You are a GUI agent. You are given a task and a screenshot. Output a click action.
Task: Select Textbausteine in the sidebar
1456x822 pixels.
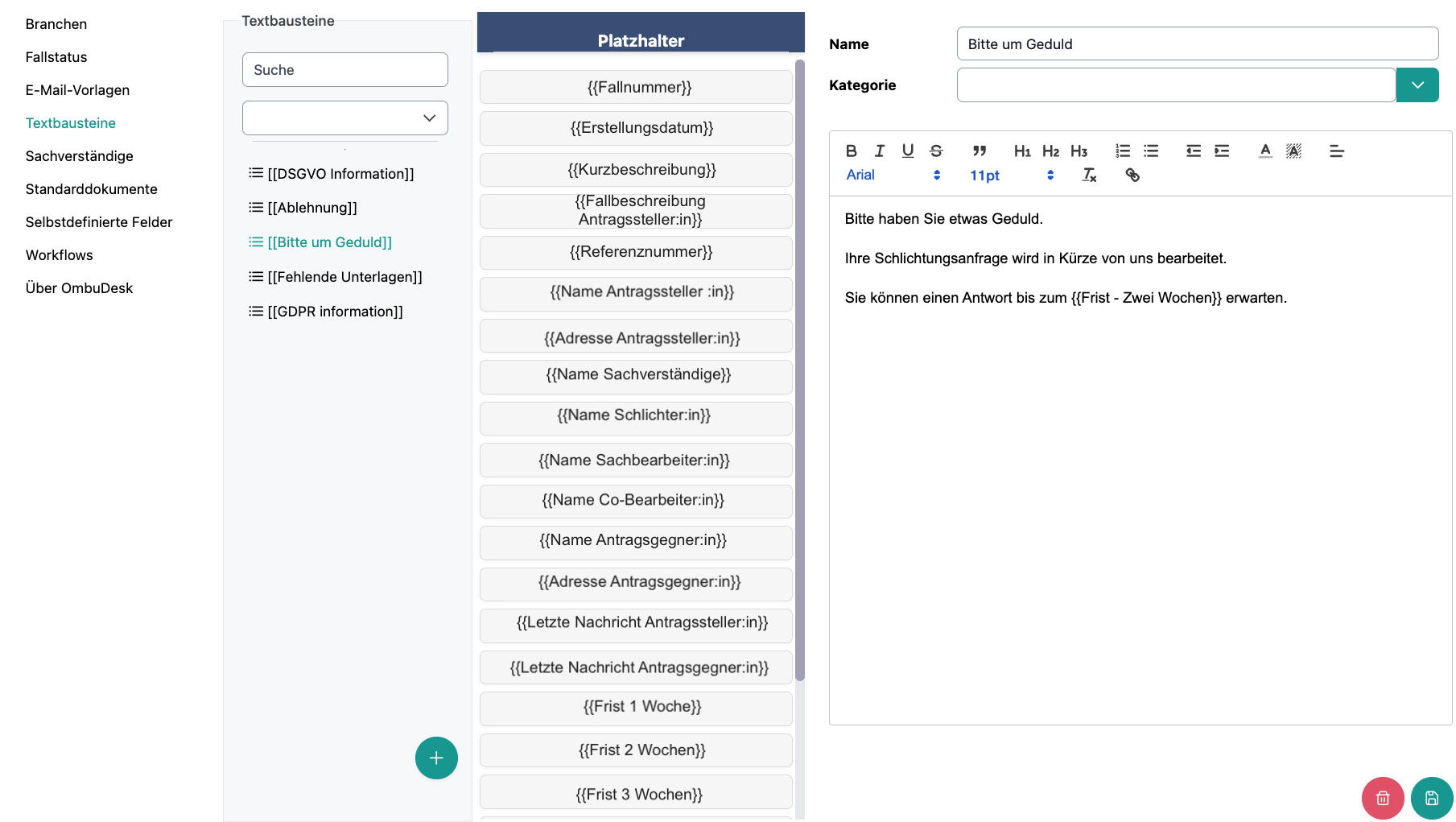pos(71,123)
